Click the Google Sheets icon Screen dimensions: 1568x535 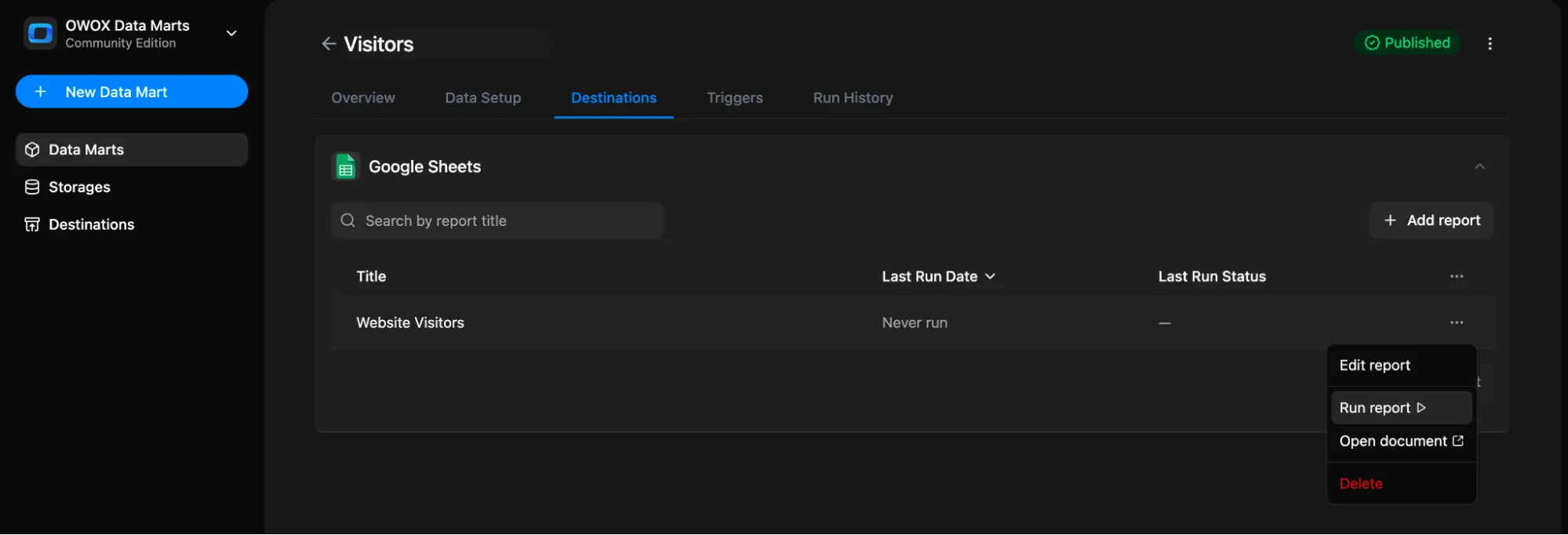tap(345, 167)
